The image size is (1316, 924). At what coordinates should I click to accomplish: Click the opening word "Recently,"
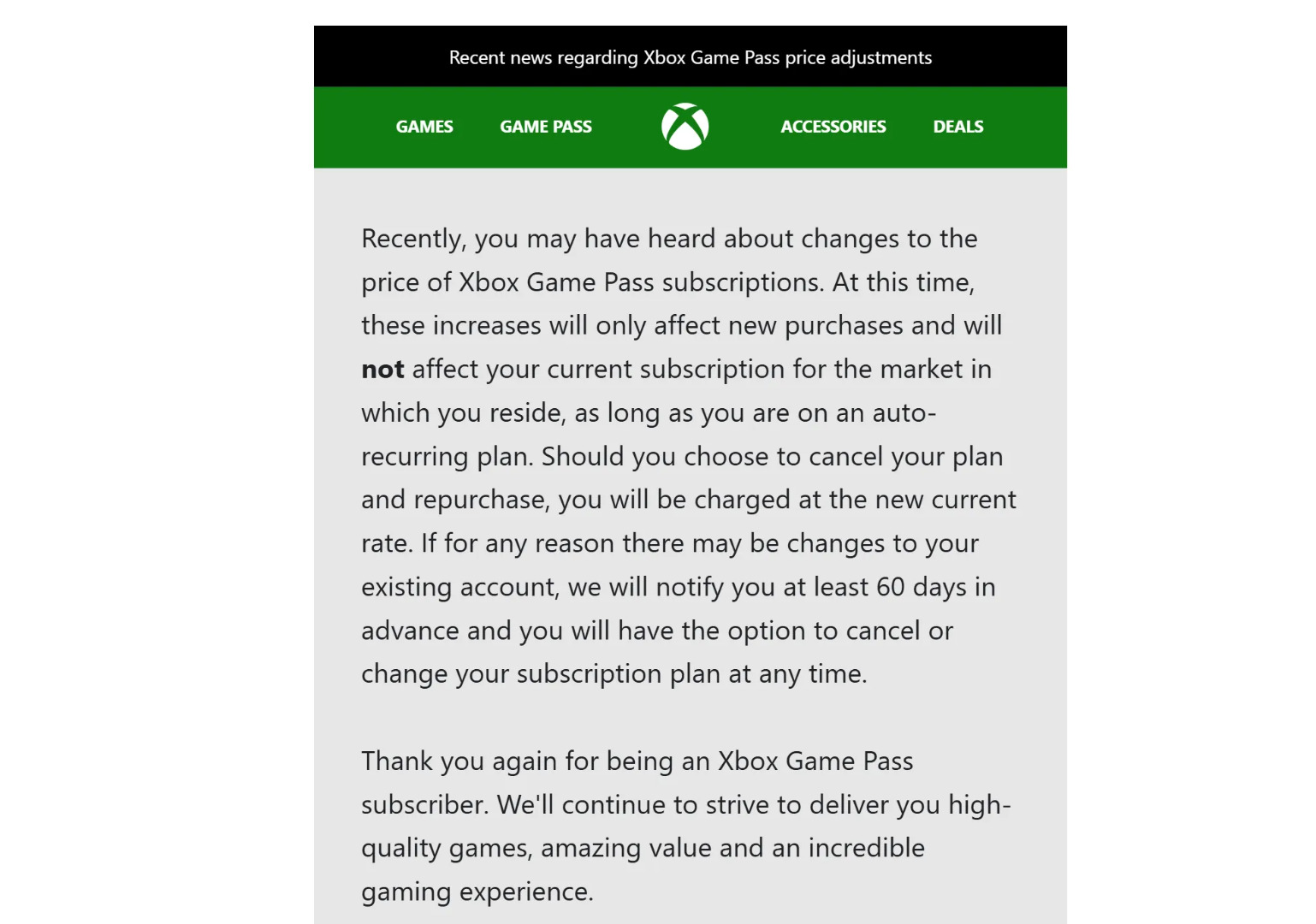pyautogui.click(x=414, y=239)
